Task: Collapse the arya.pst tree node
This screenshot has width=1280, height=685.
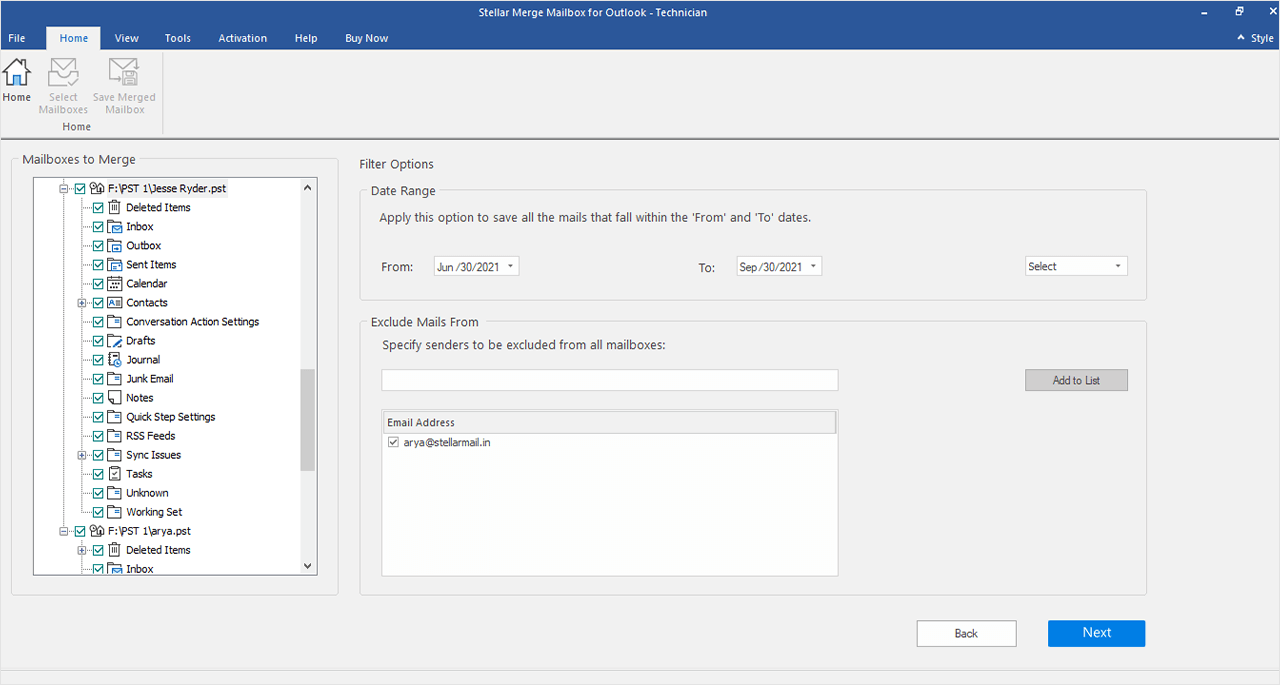Action: tap(64, 531)
